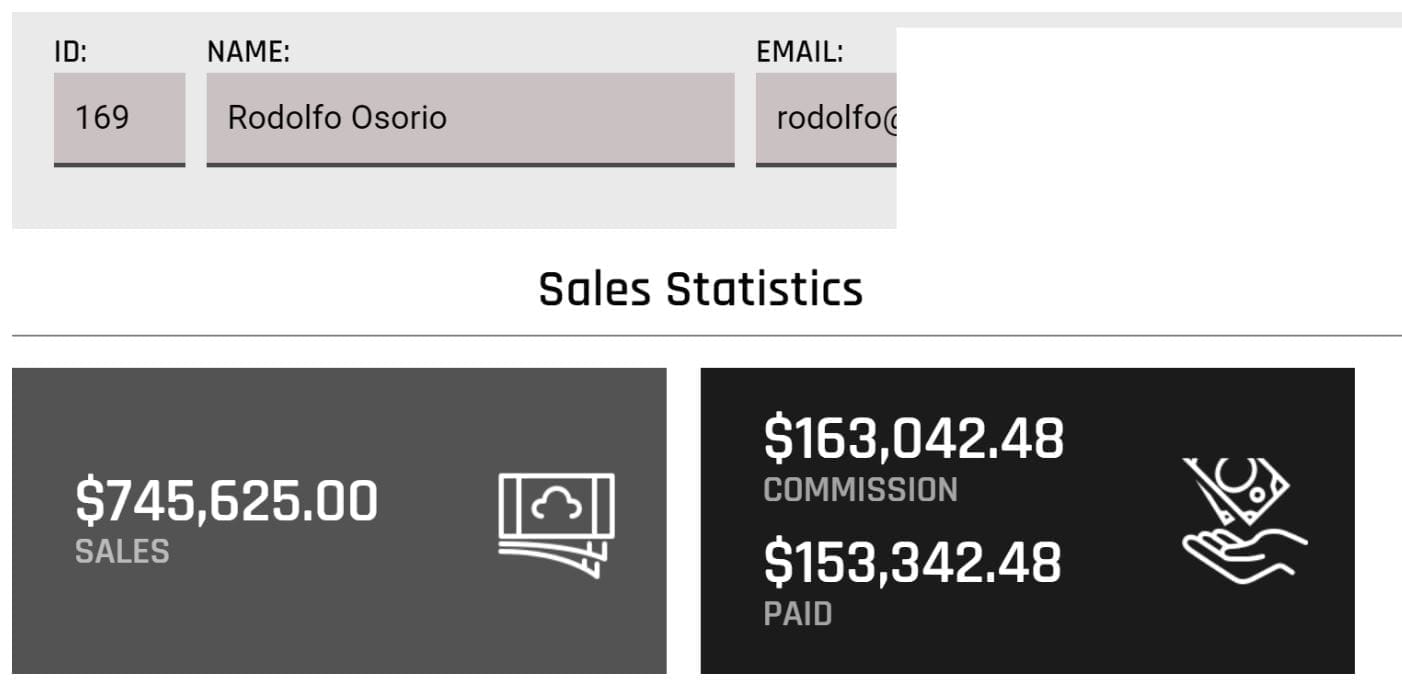Click the $153,342.48 paid amount
Viewport: 1402px width, 684px height.
(x=912, y=562)
